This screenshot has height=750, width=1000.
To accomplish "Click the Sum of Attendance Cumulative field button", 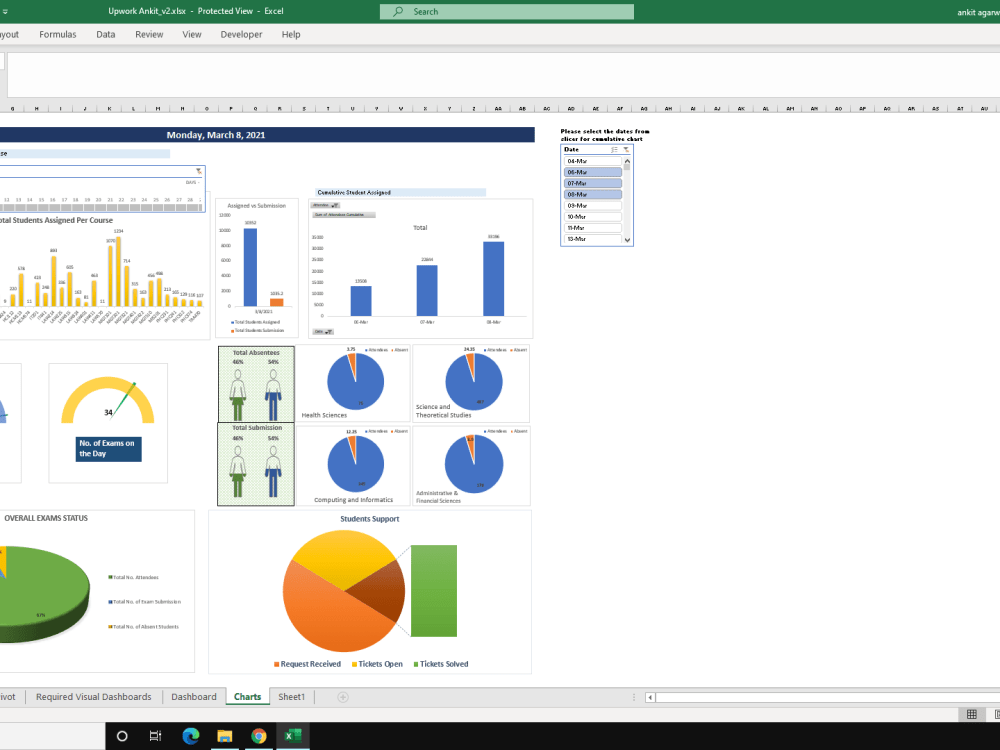I will [x=344, y=214].
